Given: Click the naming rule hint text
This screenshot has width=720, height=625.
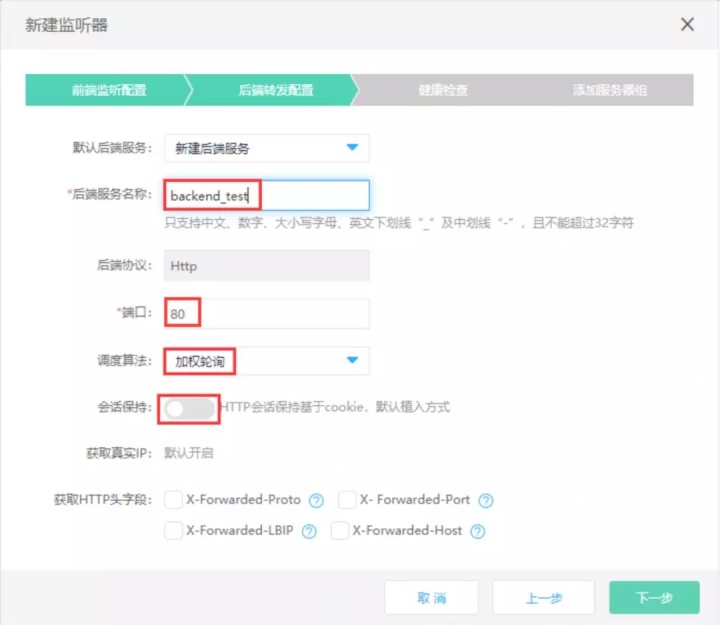Looking at the screenshot, I should (399, 223).
